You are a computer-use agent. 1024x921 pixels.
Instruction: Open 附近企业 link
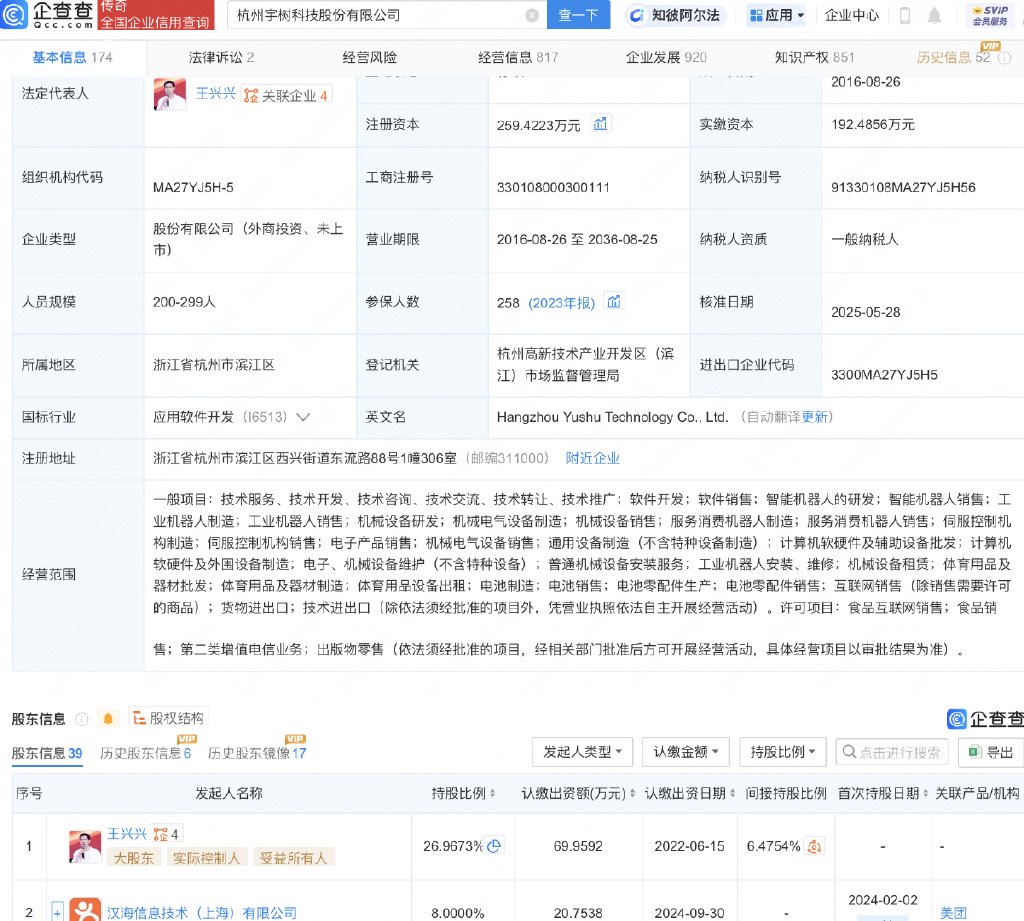coord(592,458)
